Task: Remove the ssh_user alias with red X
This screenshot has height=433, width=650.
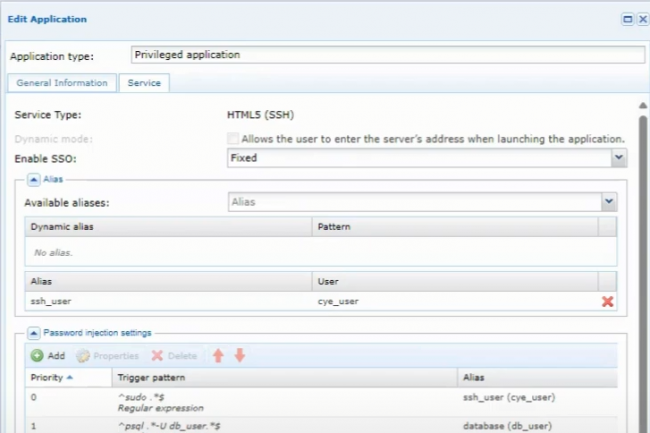Action: point(607,301)
